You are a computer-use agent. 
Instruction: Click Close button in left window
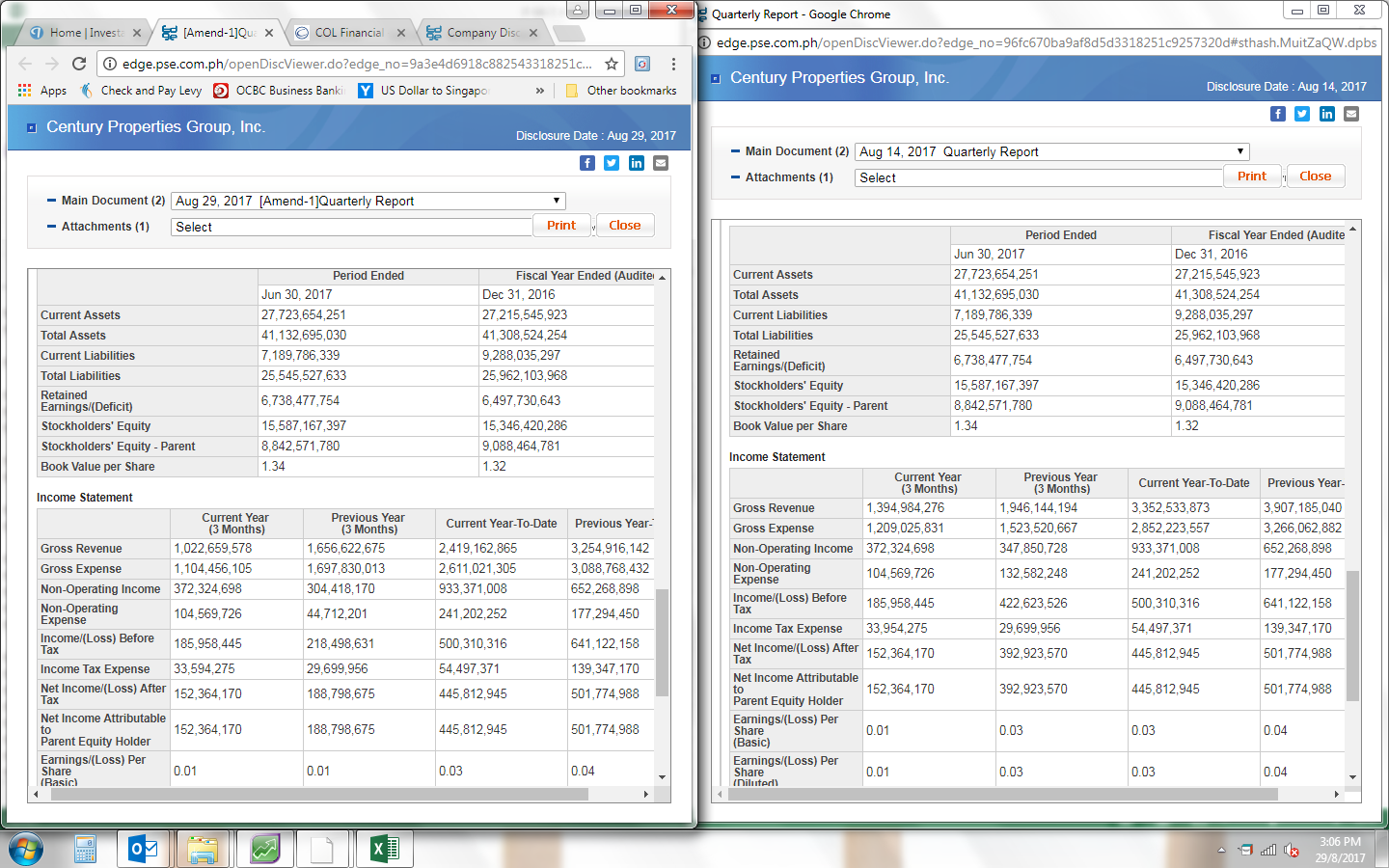(x=625, y=225)
